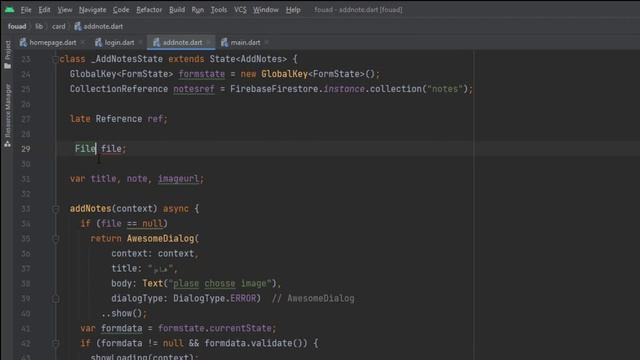Open the Code menu
This screenshot has height=360, width=640.
(x=121, y=9)
